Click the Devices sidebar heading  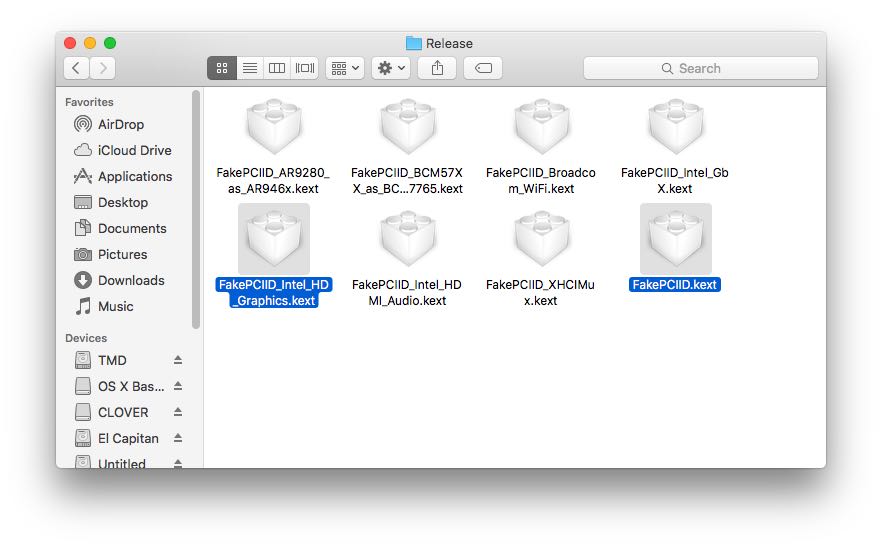coord(86,338)
